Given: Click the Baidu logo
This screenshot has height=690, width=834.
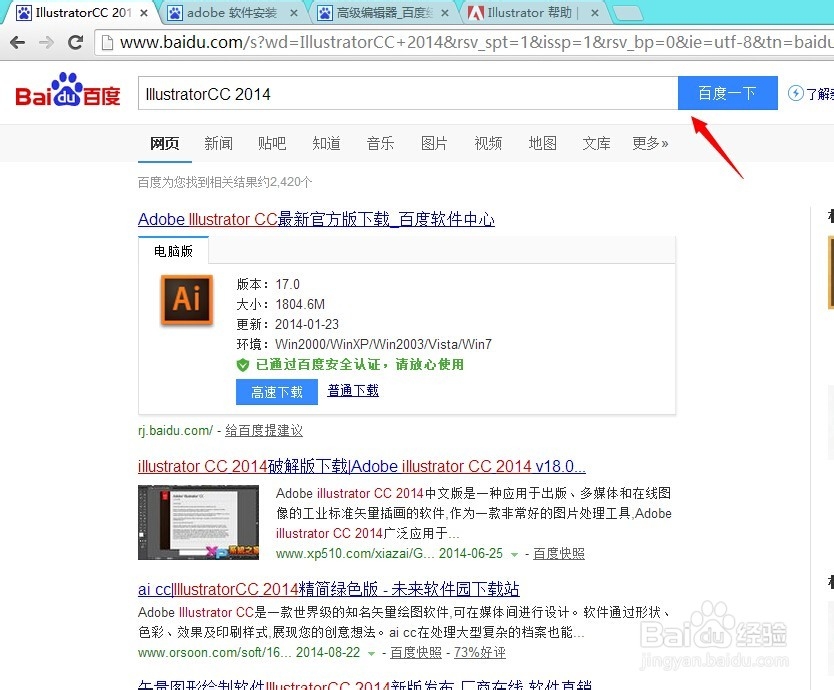Looking at the screenshot, I should pos(68,90).
